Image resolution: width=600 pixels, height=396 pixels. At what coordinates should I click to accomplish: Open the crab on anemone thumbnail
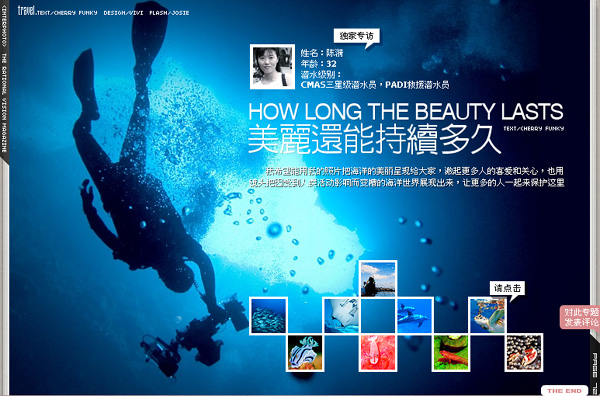tap(524, 352)
